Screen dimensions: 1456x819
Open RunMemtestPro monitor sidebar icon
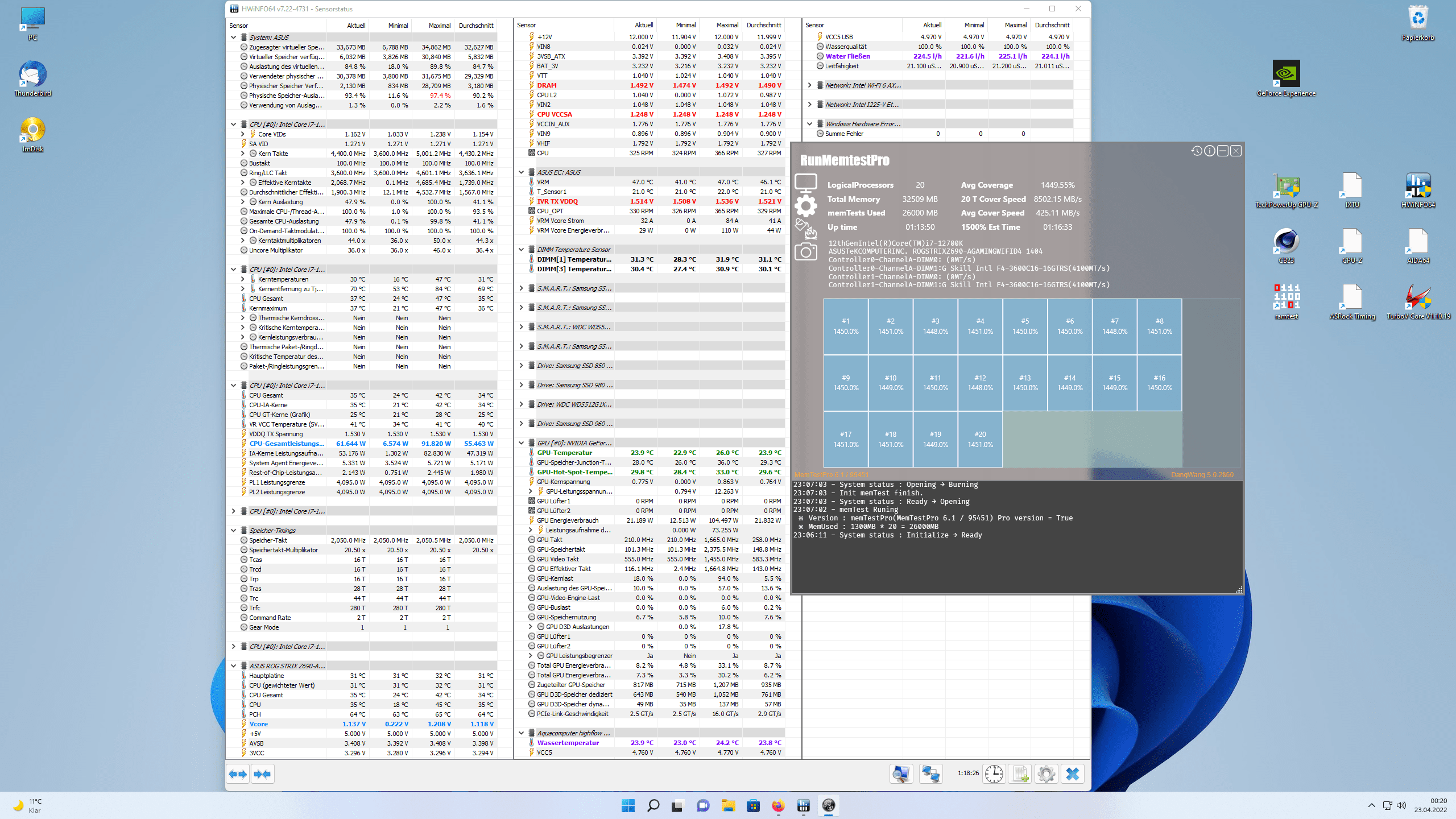click(806, 184)
